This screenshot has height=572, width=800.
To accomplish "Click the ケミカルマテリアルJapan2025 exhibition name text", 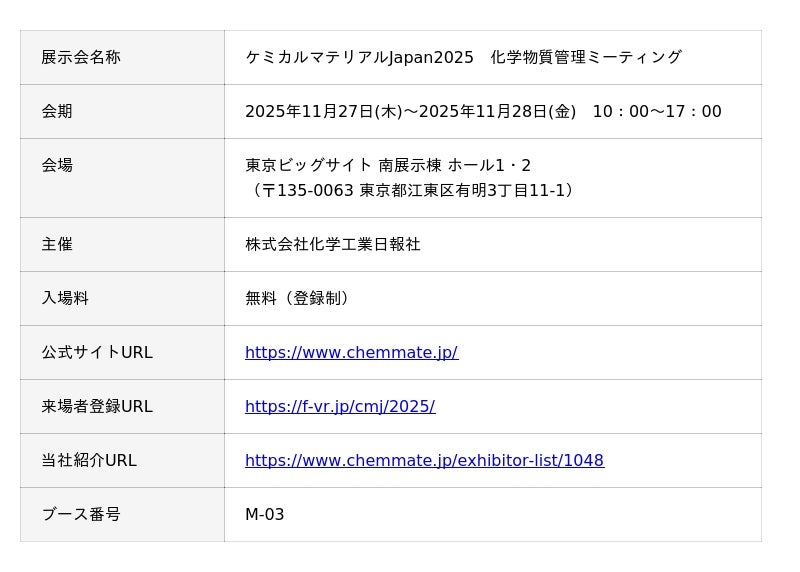I will 360,57.
